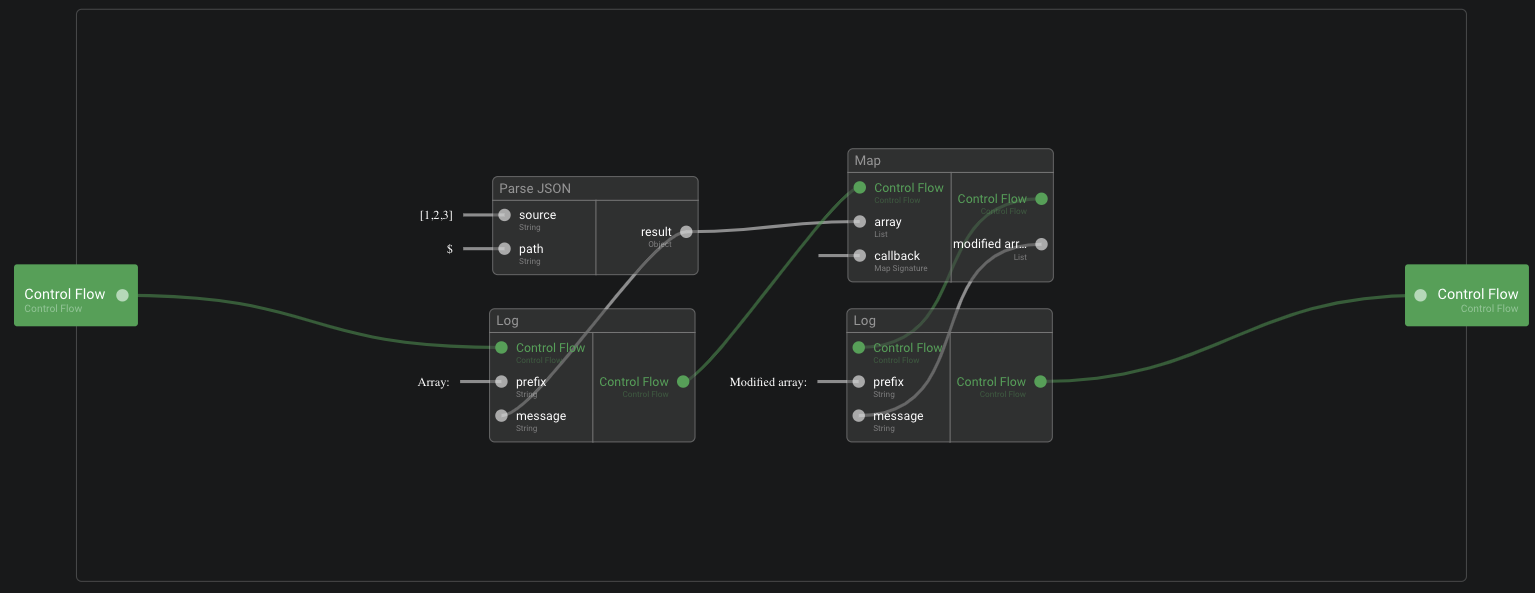Click the Map Control Flow output port
The height and width of the screenshot is (593, 1535).
tap(1041, 199)
